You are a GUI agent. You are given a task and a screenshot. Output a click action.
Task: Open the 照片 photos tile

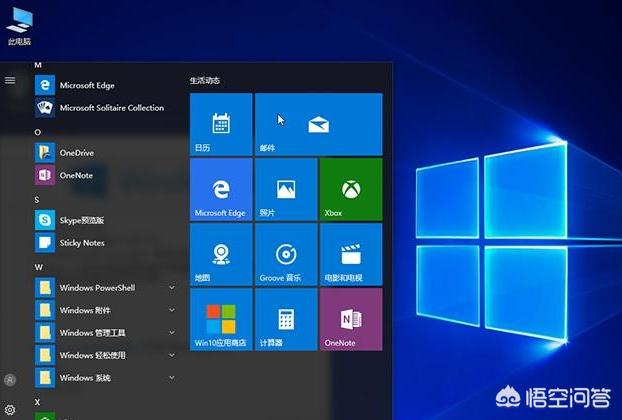(x=286, y=189)
